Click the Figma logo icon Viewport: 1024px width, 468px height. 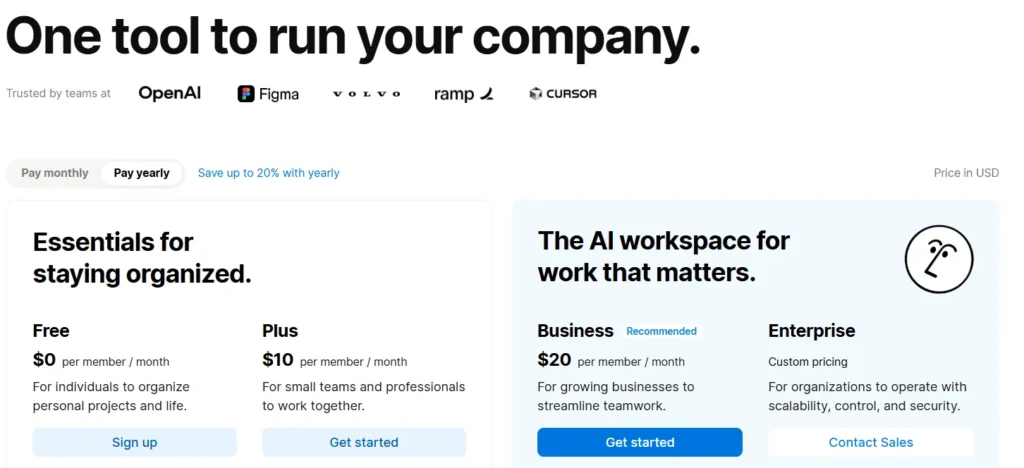tap(246, 94)
